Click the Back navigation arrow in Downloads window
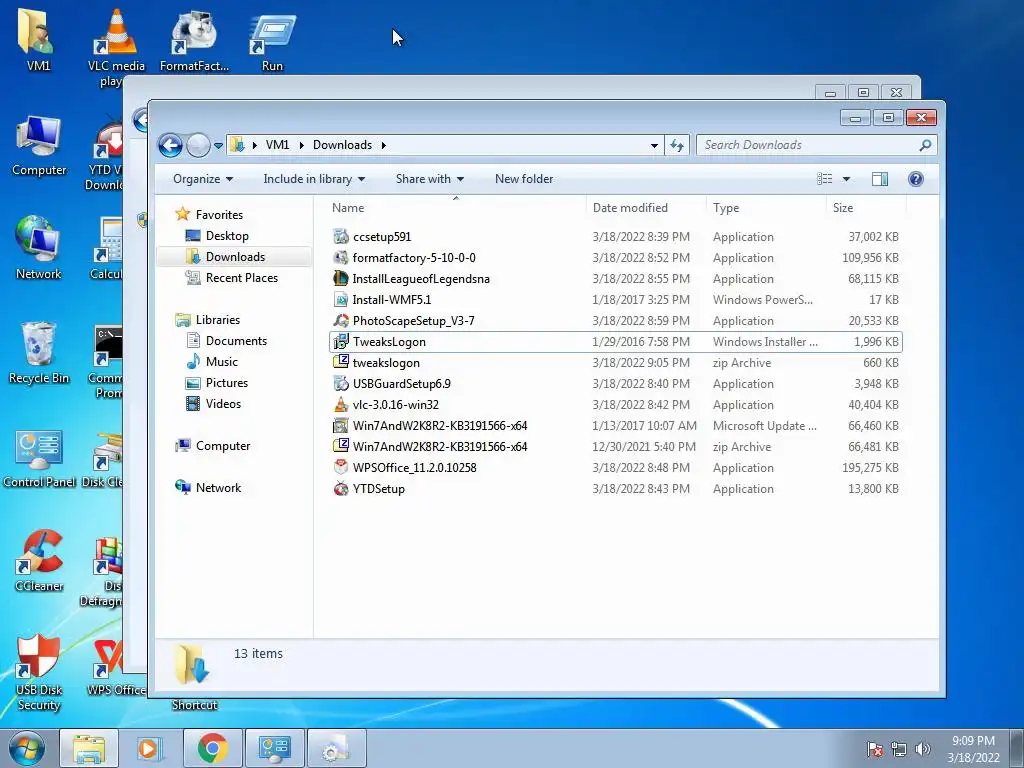The image size is (1024, 768). click(170, 145)
